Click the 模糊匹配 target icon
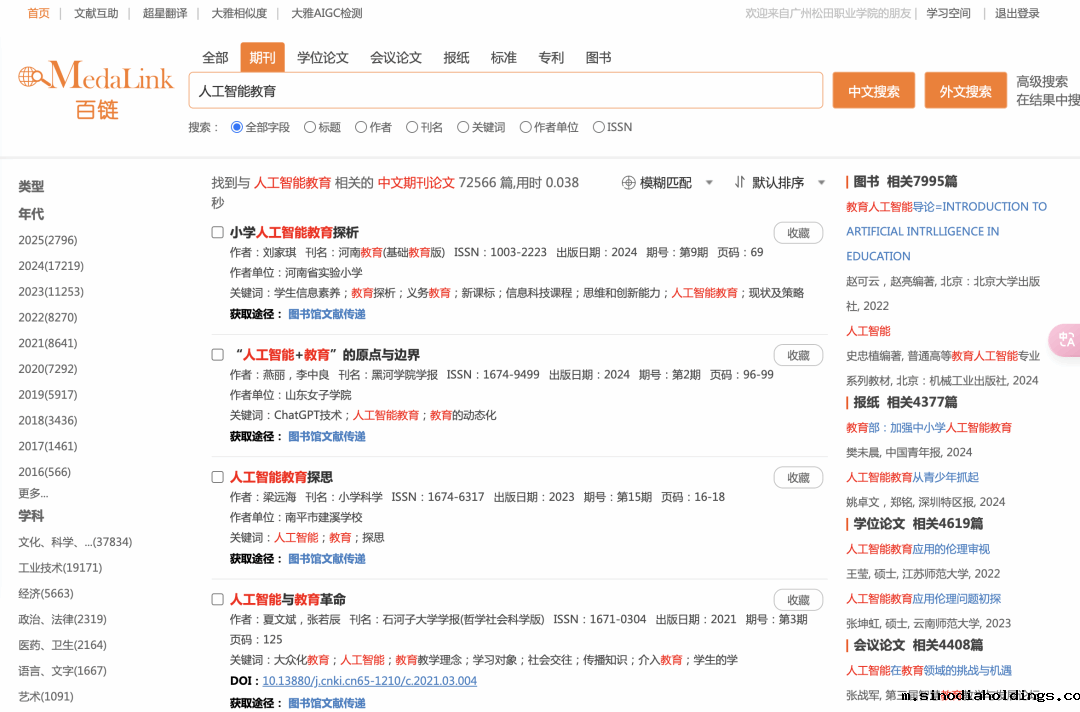This screenshot has height=712, width=1080. (629, 183)
